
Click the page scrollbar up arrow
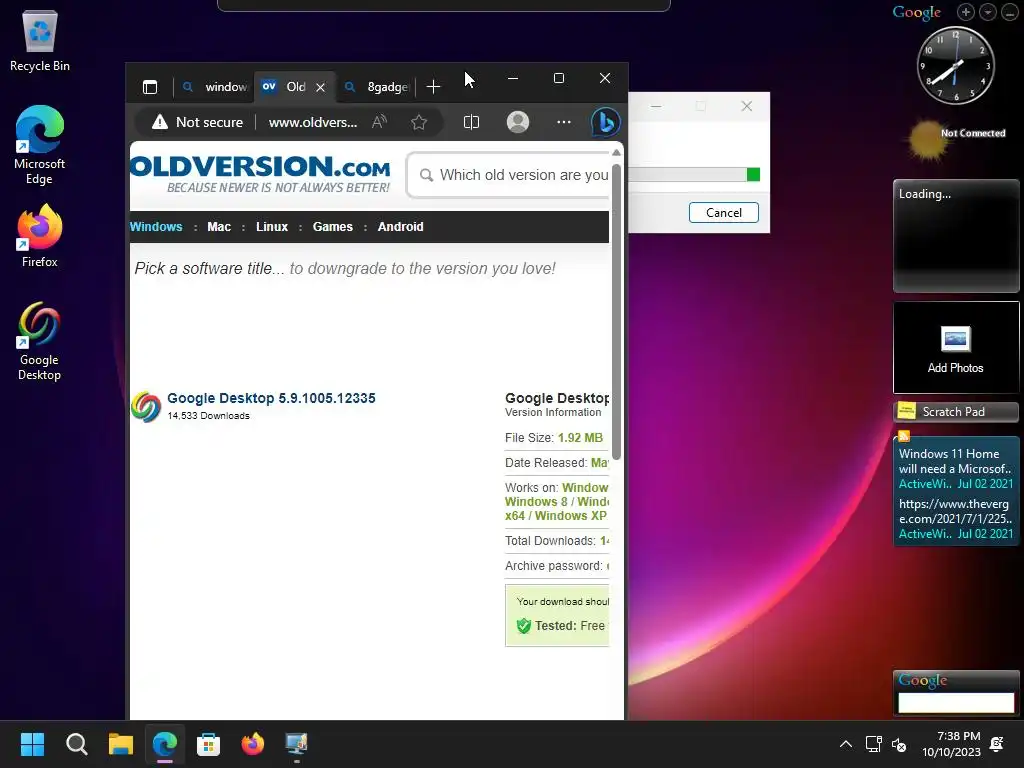616,153
